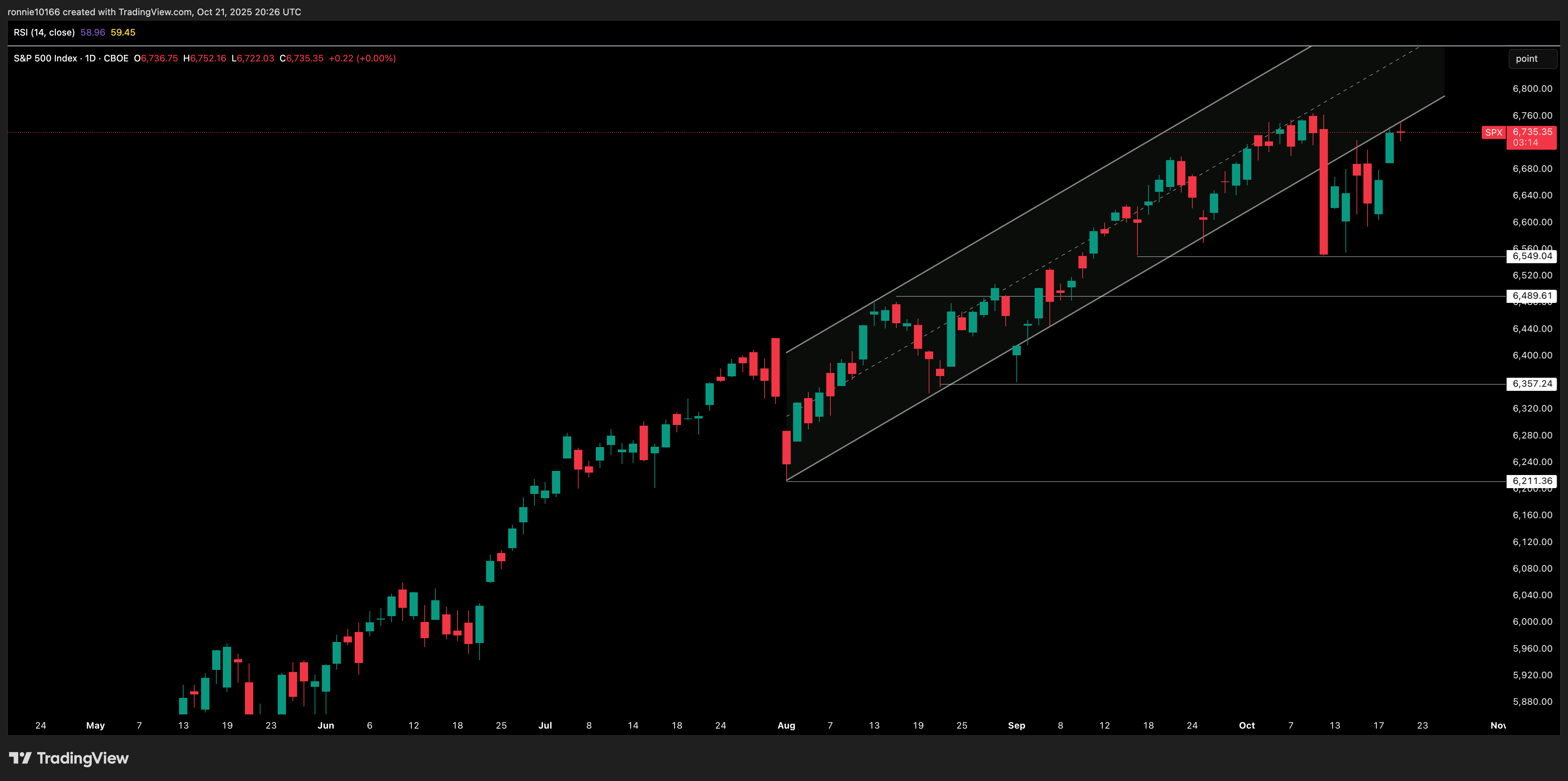The height and width of the screenshot is (781, 1568).
Task: Click the 'Jun' label on time axis
Action: [x=326, y=725]
